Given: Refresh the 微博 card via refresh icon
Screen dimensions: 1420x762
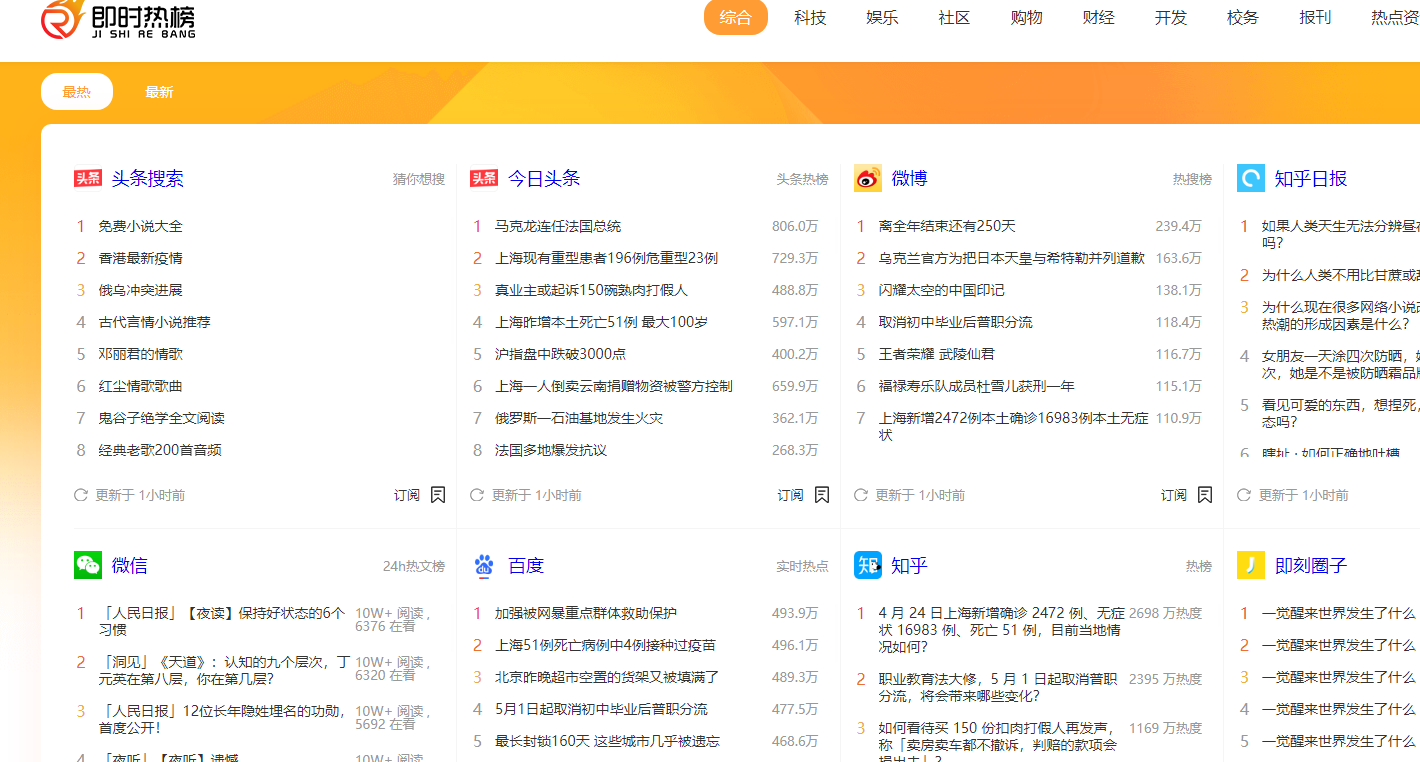Looking at the screenshot, I should (861, 495).
